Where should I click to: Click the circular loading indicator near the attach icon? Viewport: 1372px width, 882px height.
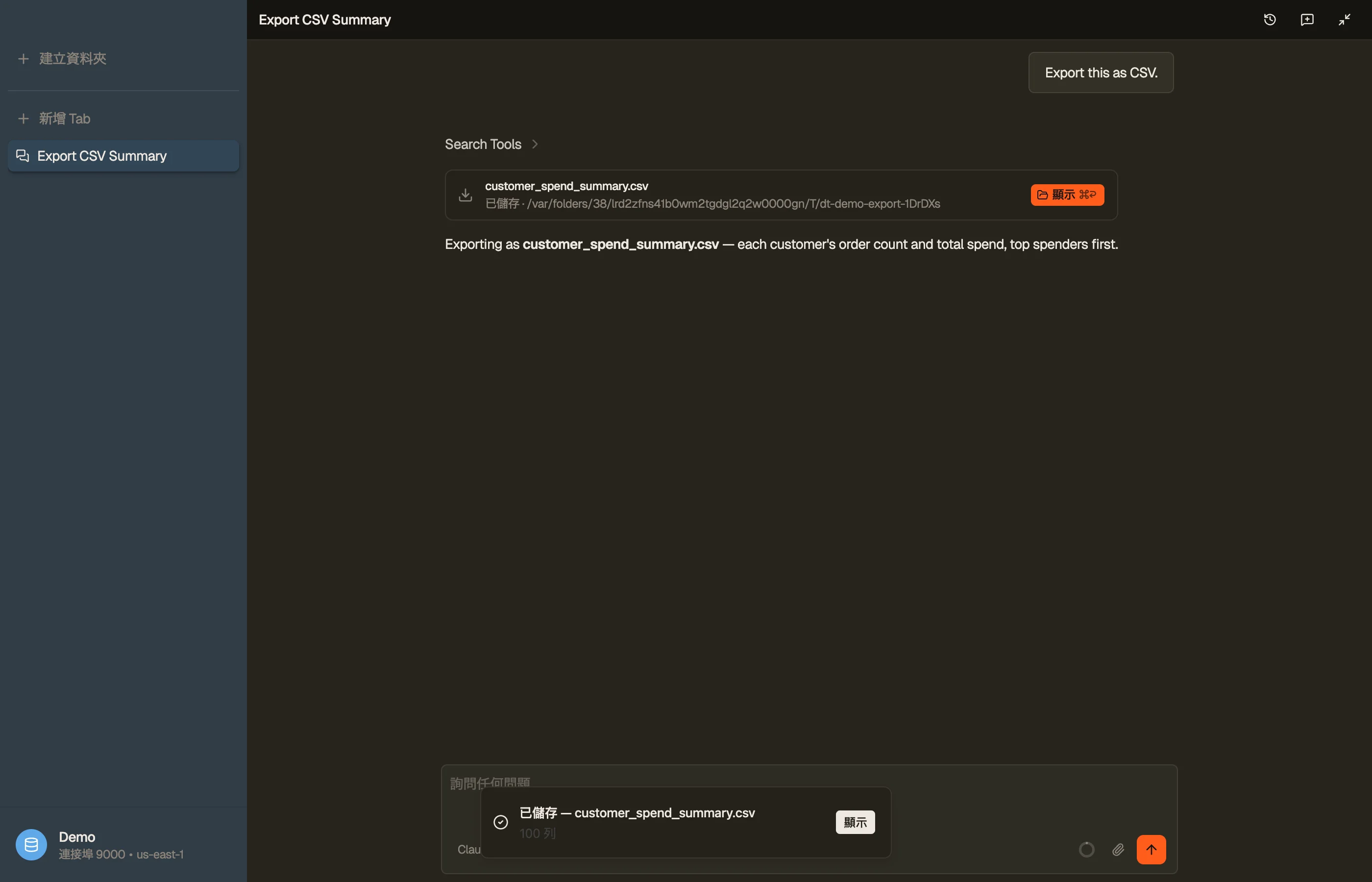(1086, 849)
